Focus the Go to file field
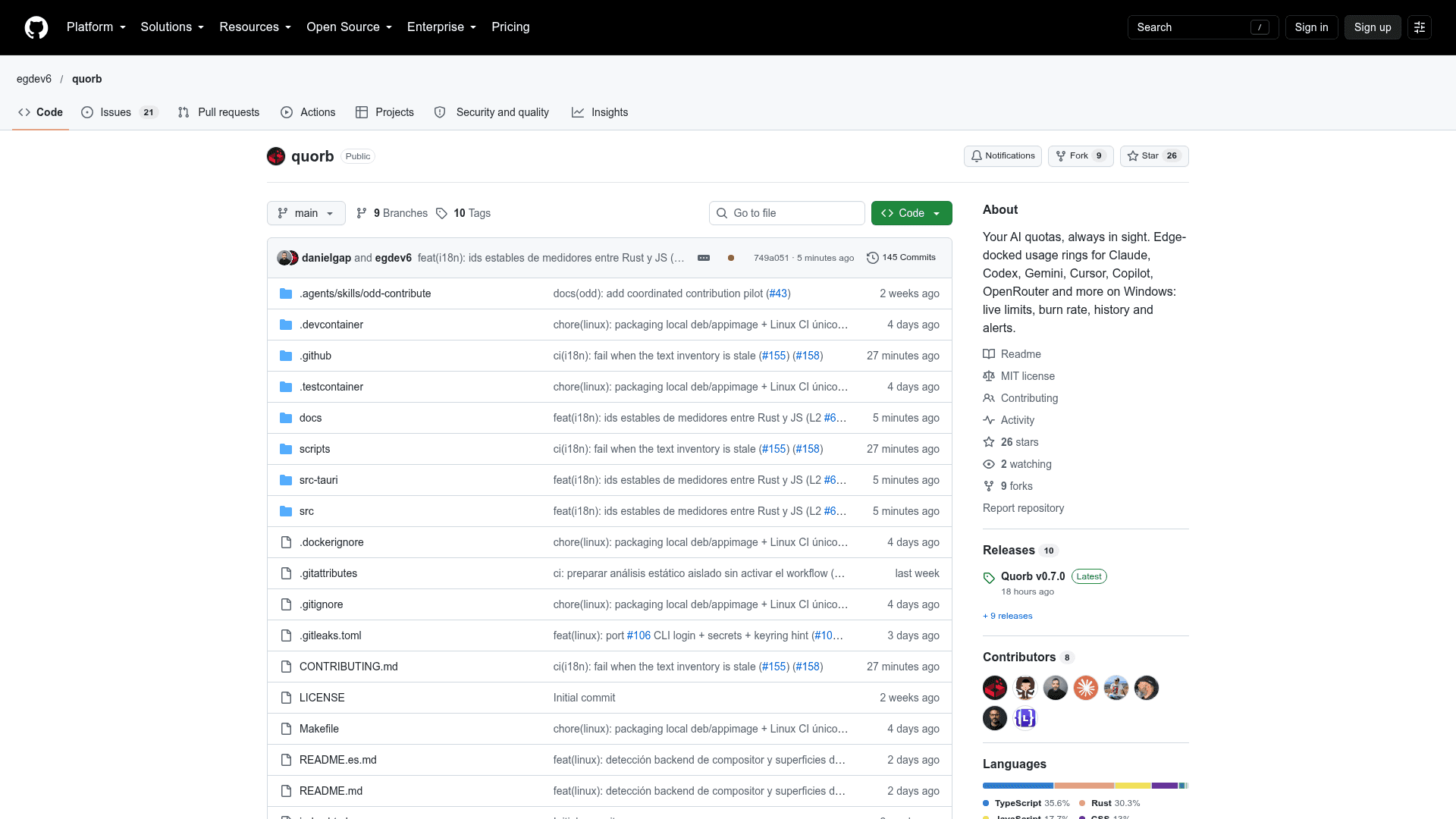The image size is (1456, 819). [x=787, y=213]
